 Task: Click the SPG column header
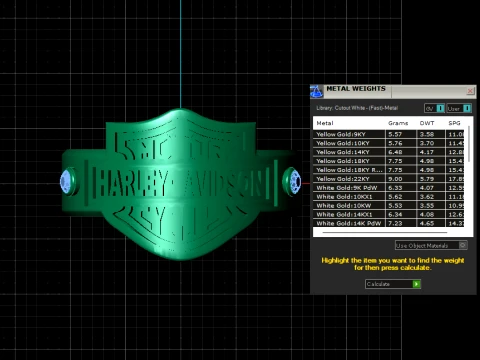pos(454,123)
